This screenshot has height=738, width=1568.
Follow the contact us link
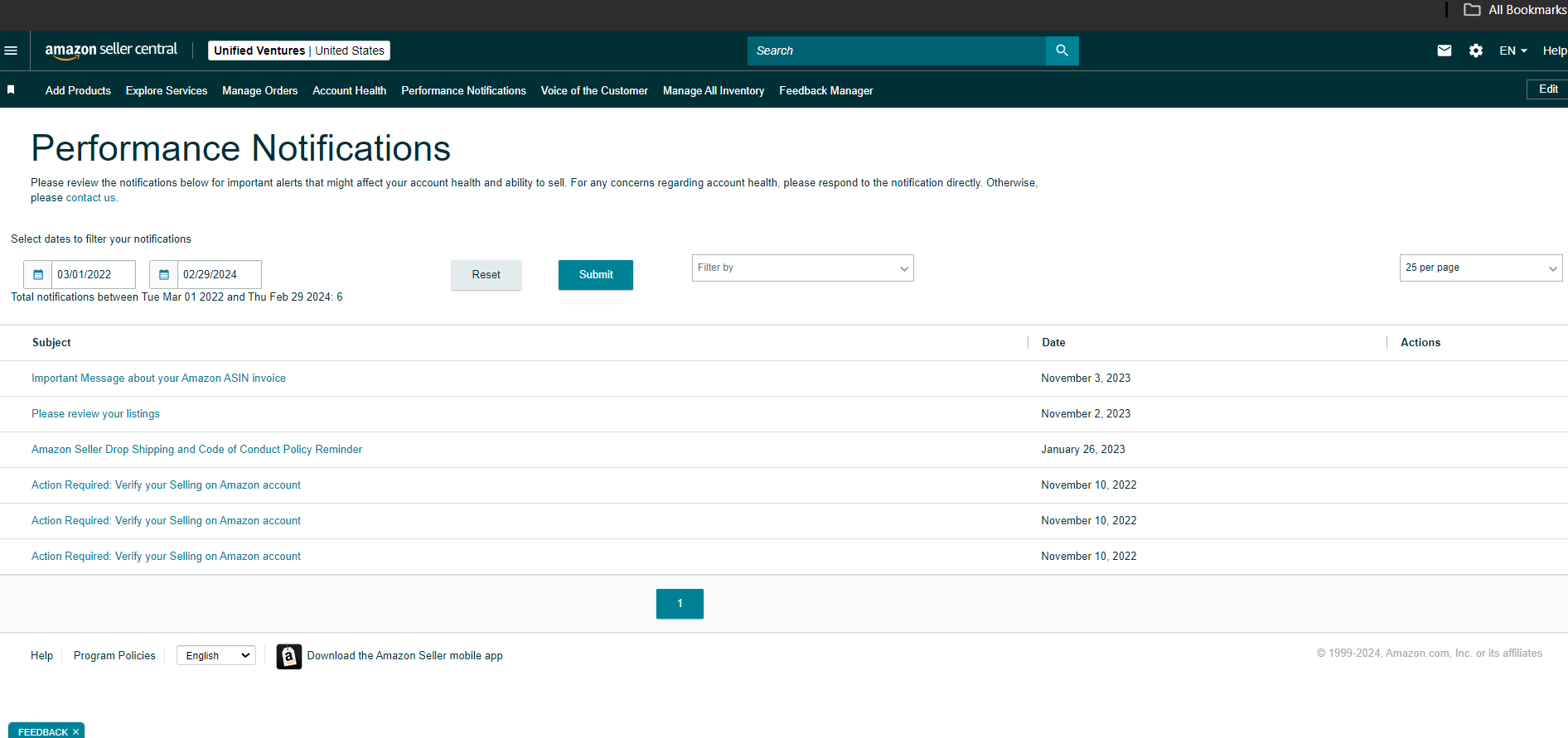[x=90, y=198]
